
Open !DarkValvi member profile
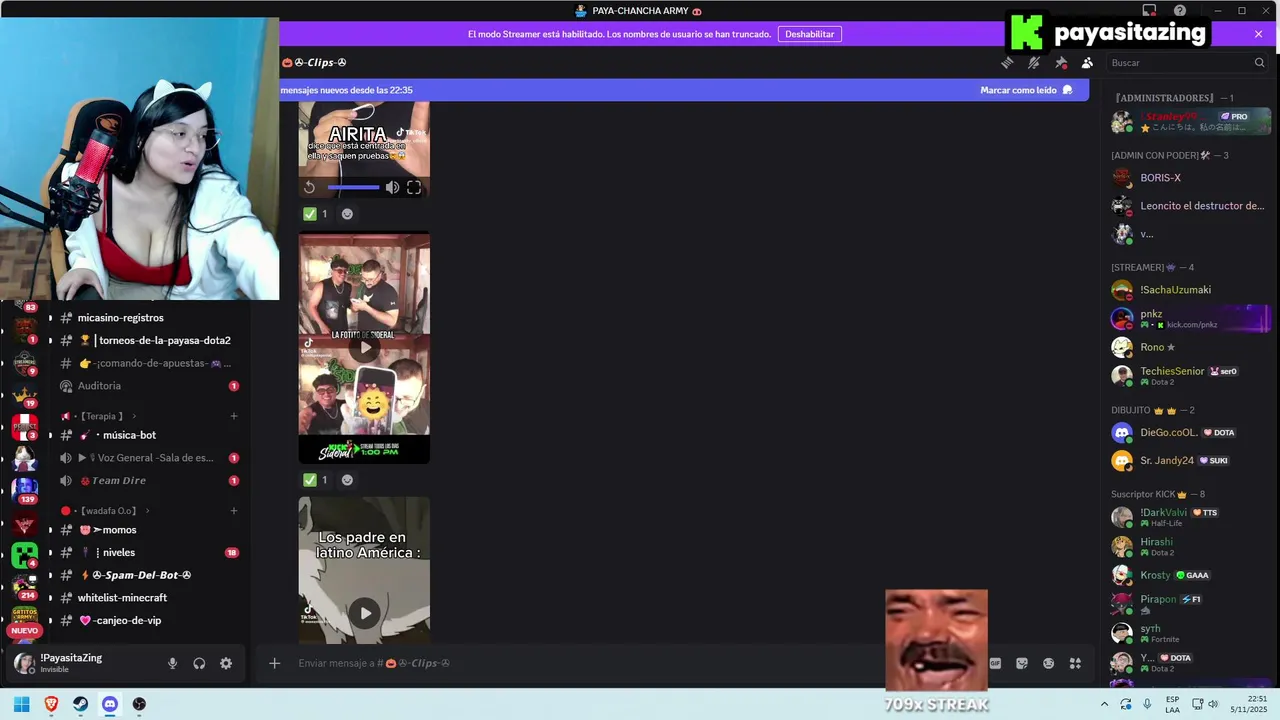(x=1189, y=517)
